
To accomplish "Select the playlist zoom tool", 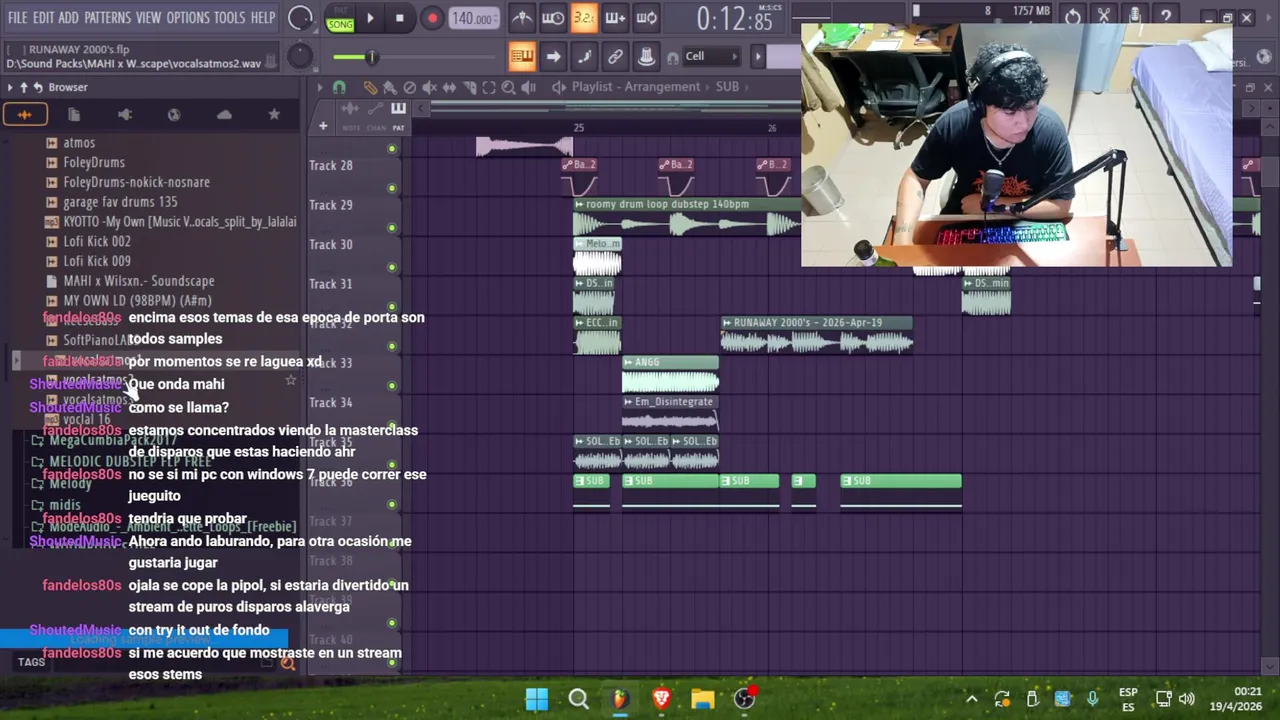I will 508,87.
